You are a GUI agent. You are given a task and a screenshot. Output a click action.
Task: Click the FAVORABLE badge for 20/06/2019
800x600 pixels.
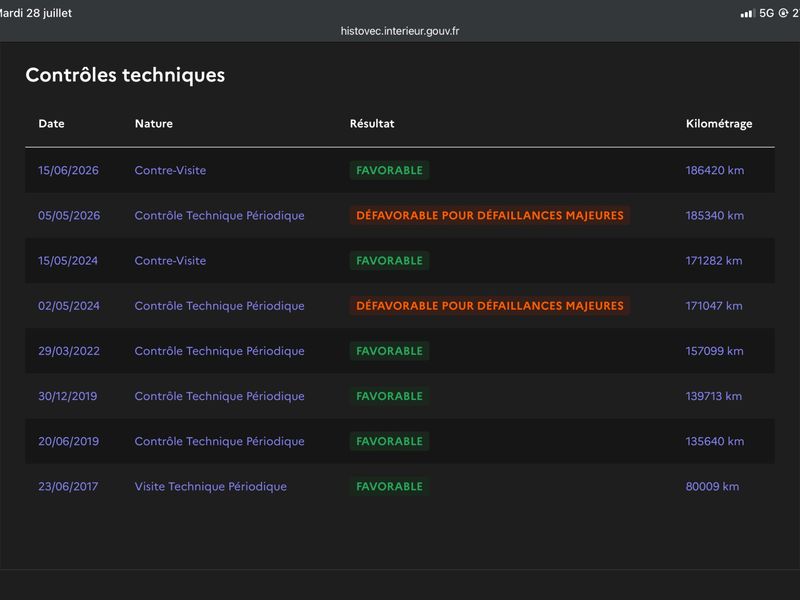click(x=389, y=441)
